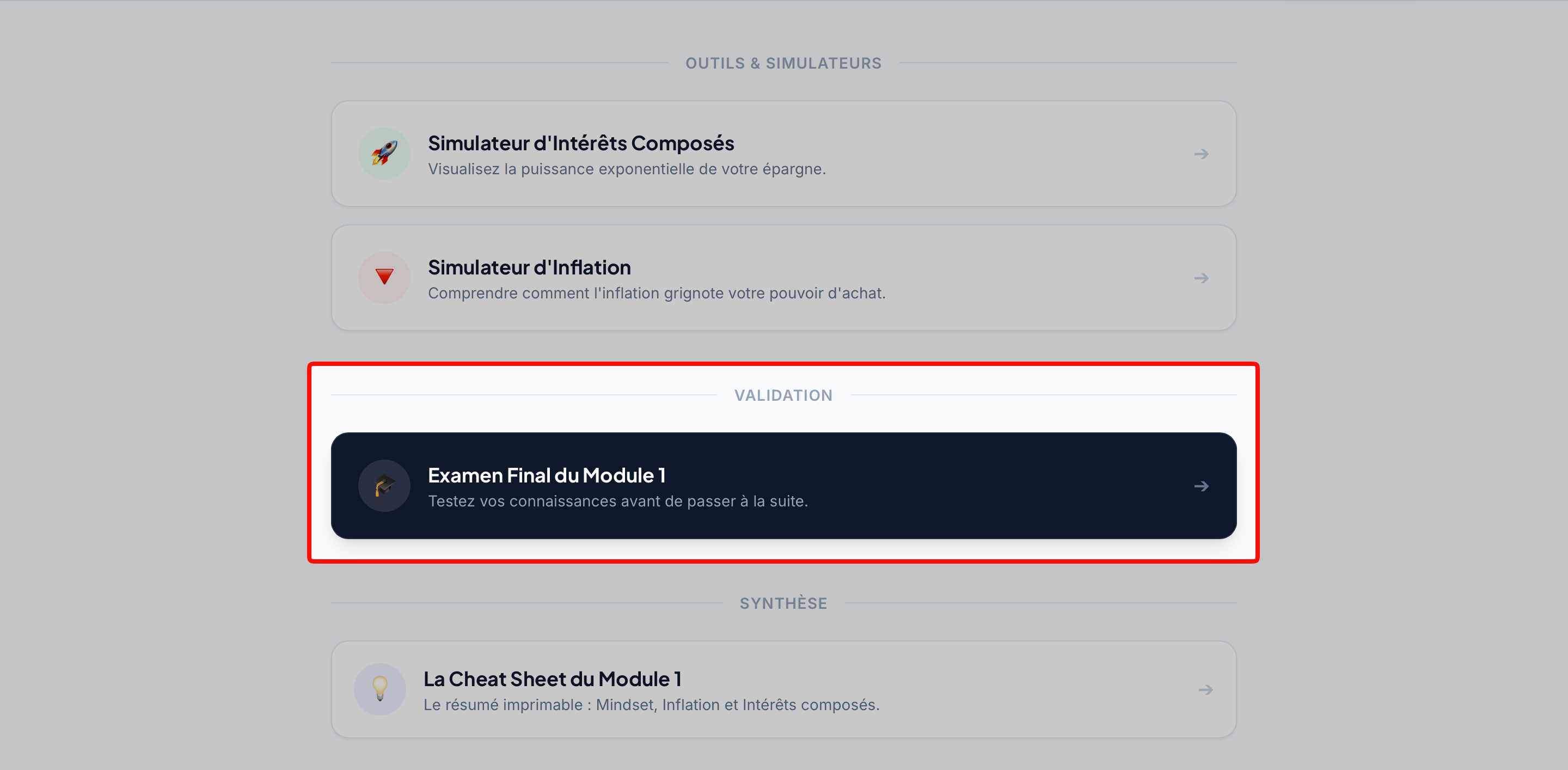Click arrow on Simulateur d'Inflation card
1568x770 pixels.
click(1201, 278)
